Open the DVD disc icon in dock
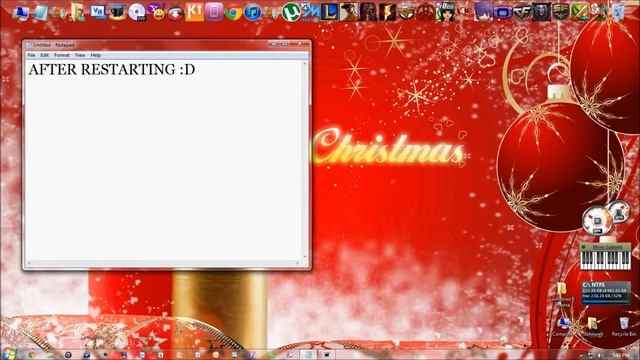The image size is (640, 360). click(x=137, y=12)
